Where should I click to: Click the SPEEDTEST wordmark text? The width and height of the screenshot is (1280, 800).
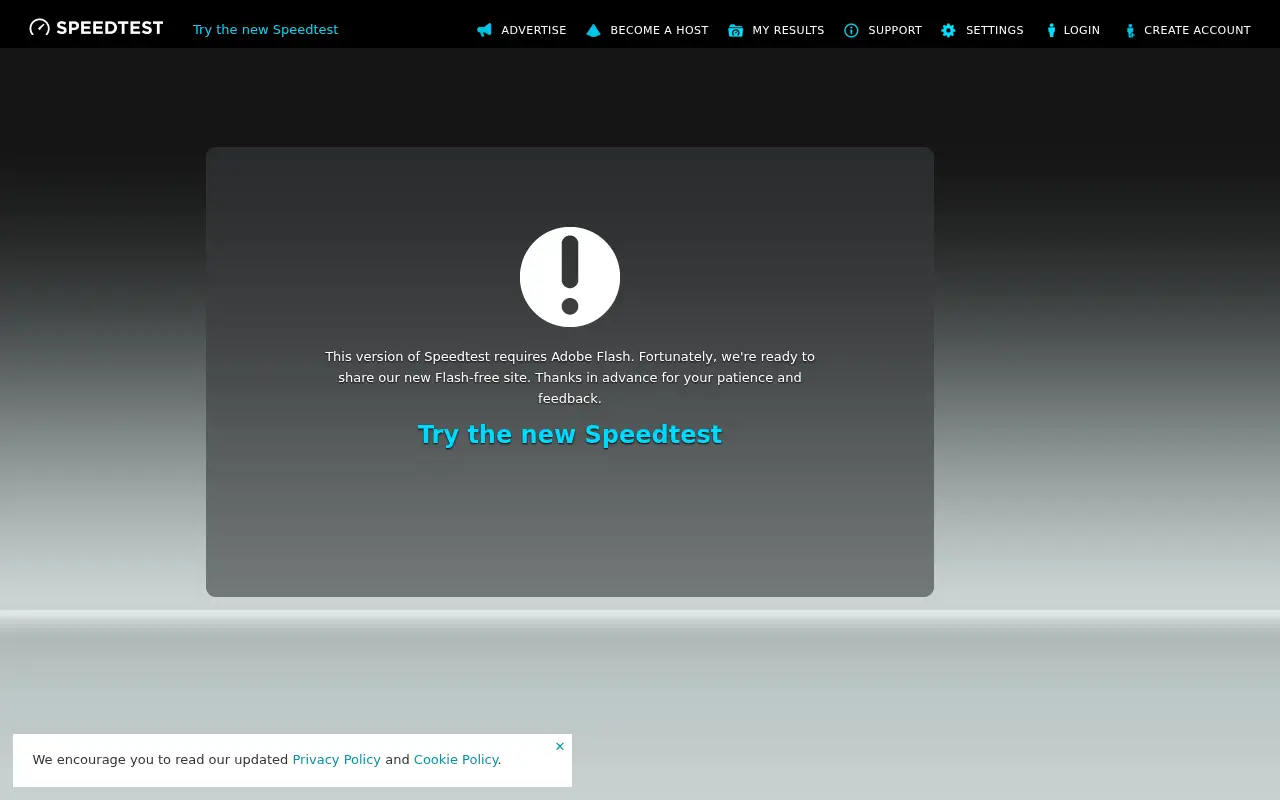[x=109, y=28]
